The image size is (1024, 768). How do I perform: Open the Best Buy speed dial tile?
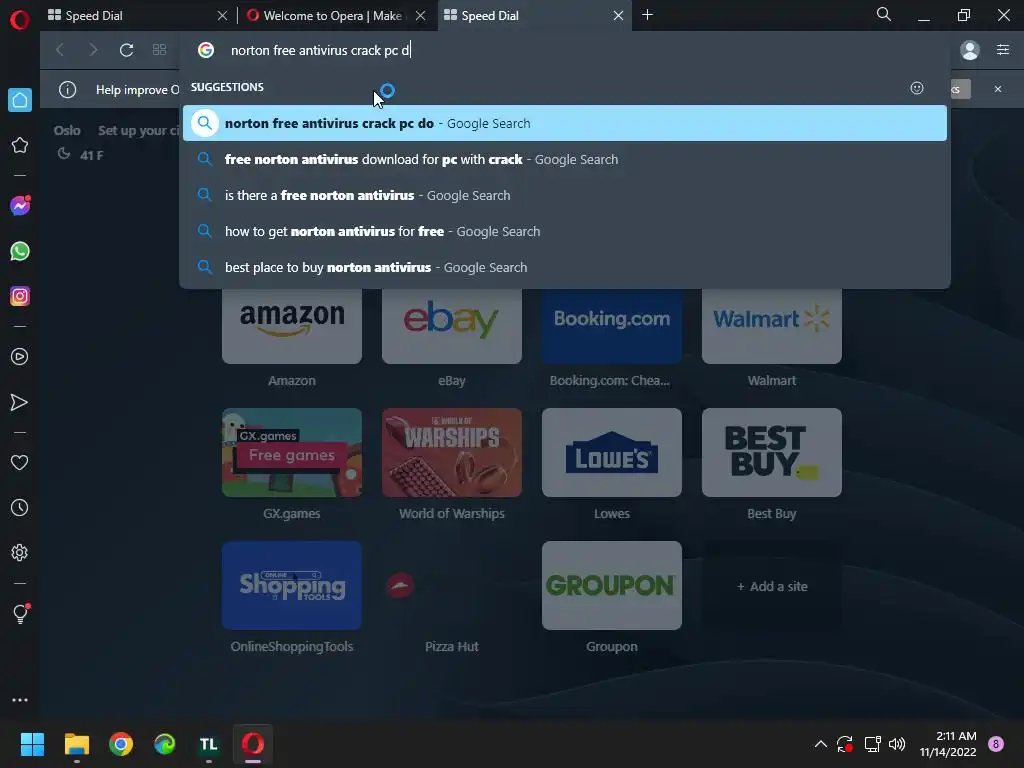click(x=772, y=453)
